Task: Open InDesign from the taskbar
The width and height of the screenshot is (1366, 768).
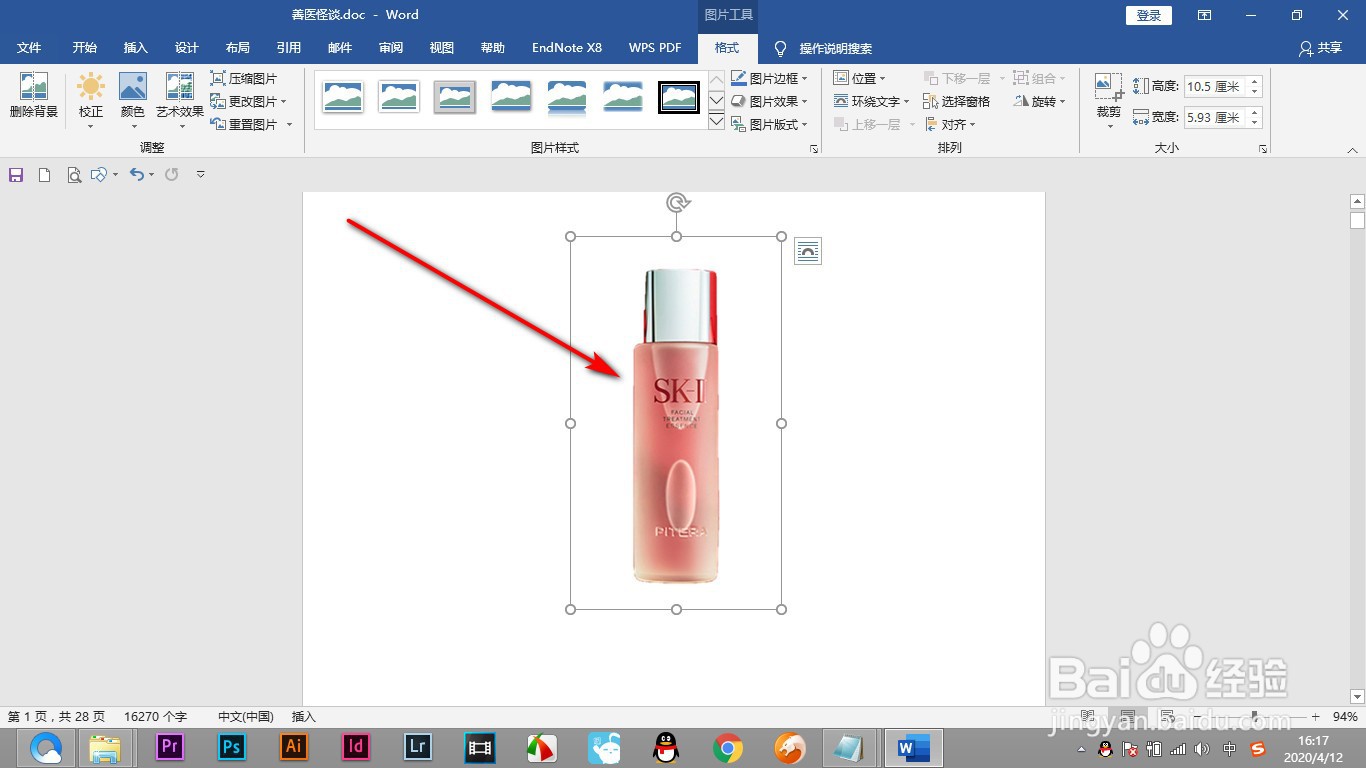Action: click(355, 747)
